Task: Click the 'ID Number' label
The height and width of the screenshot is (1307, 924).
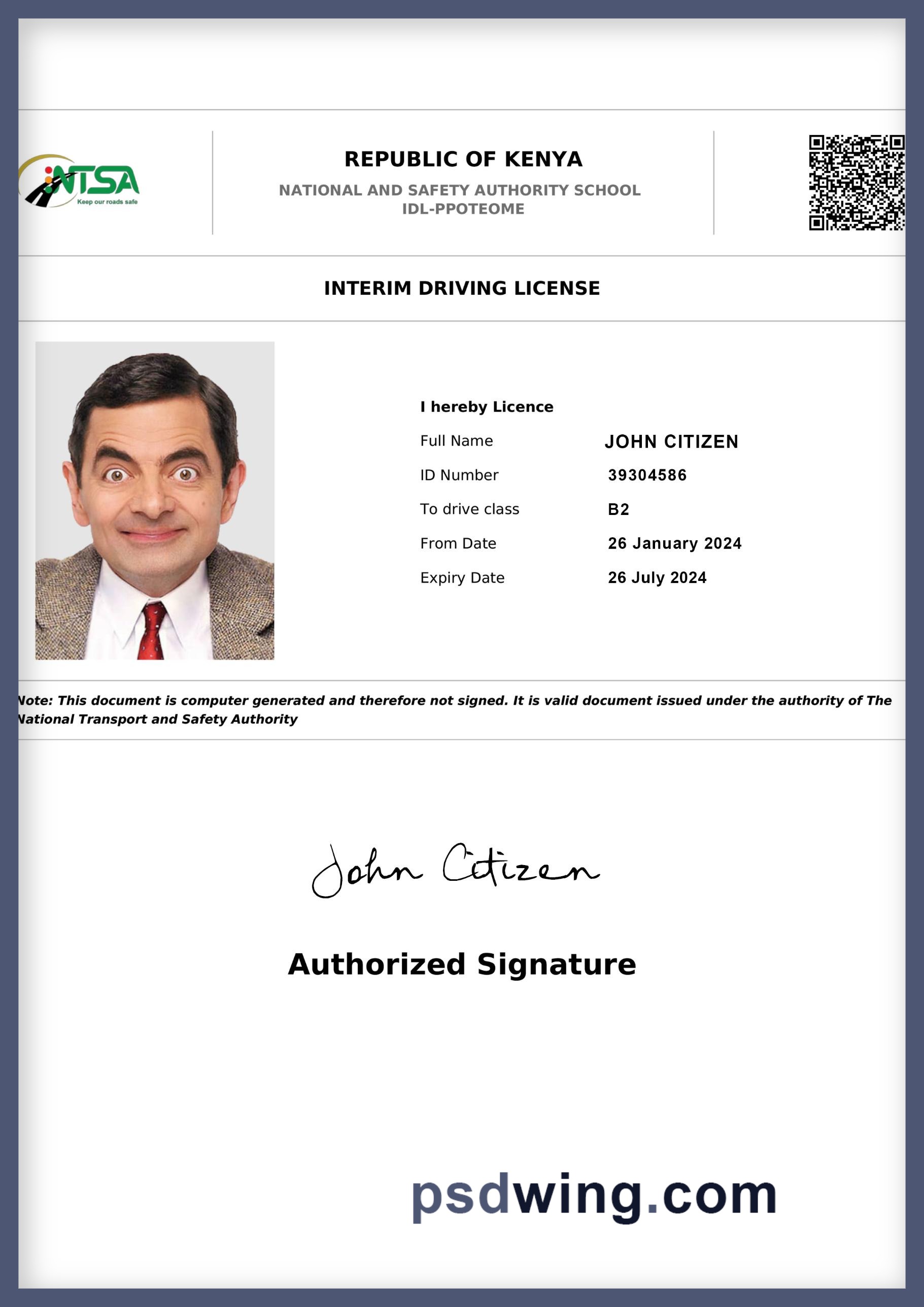Action: click(459, 475)
